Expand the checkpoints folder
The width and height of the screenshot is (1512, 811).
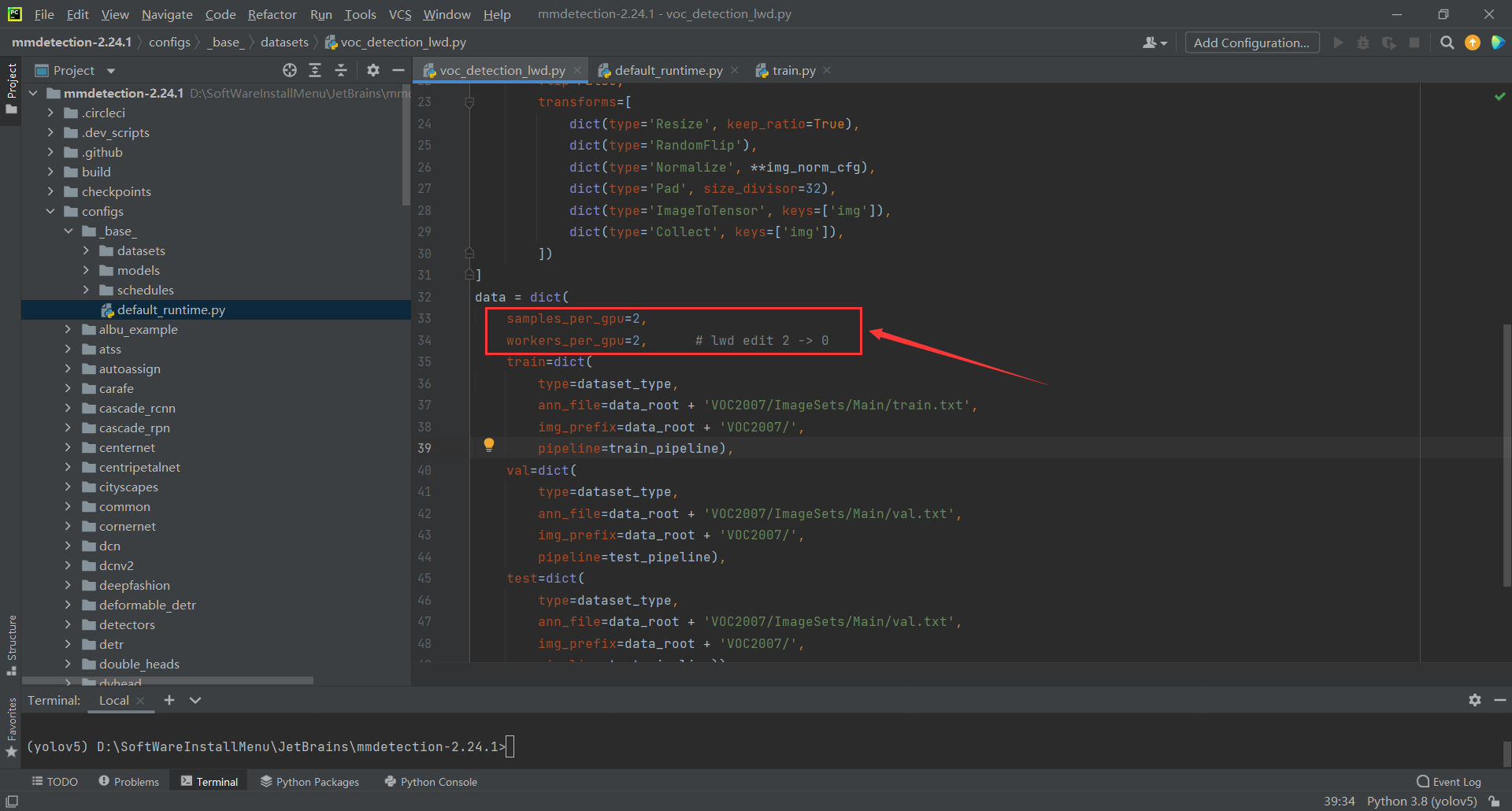click(x=50, y=191)
